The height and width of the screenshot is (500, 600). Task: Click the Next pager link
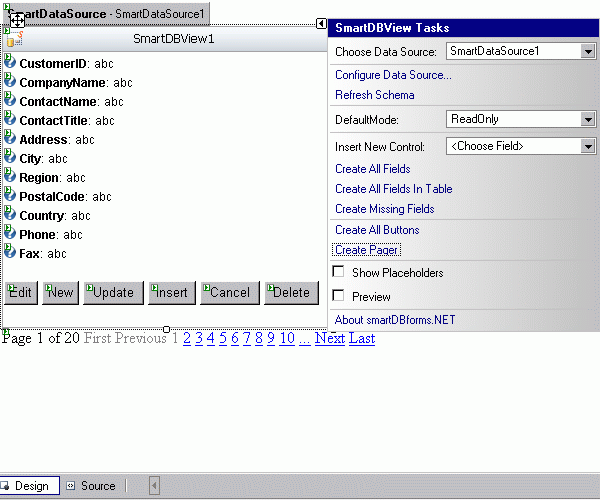coord(330,338)
